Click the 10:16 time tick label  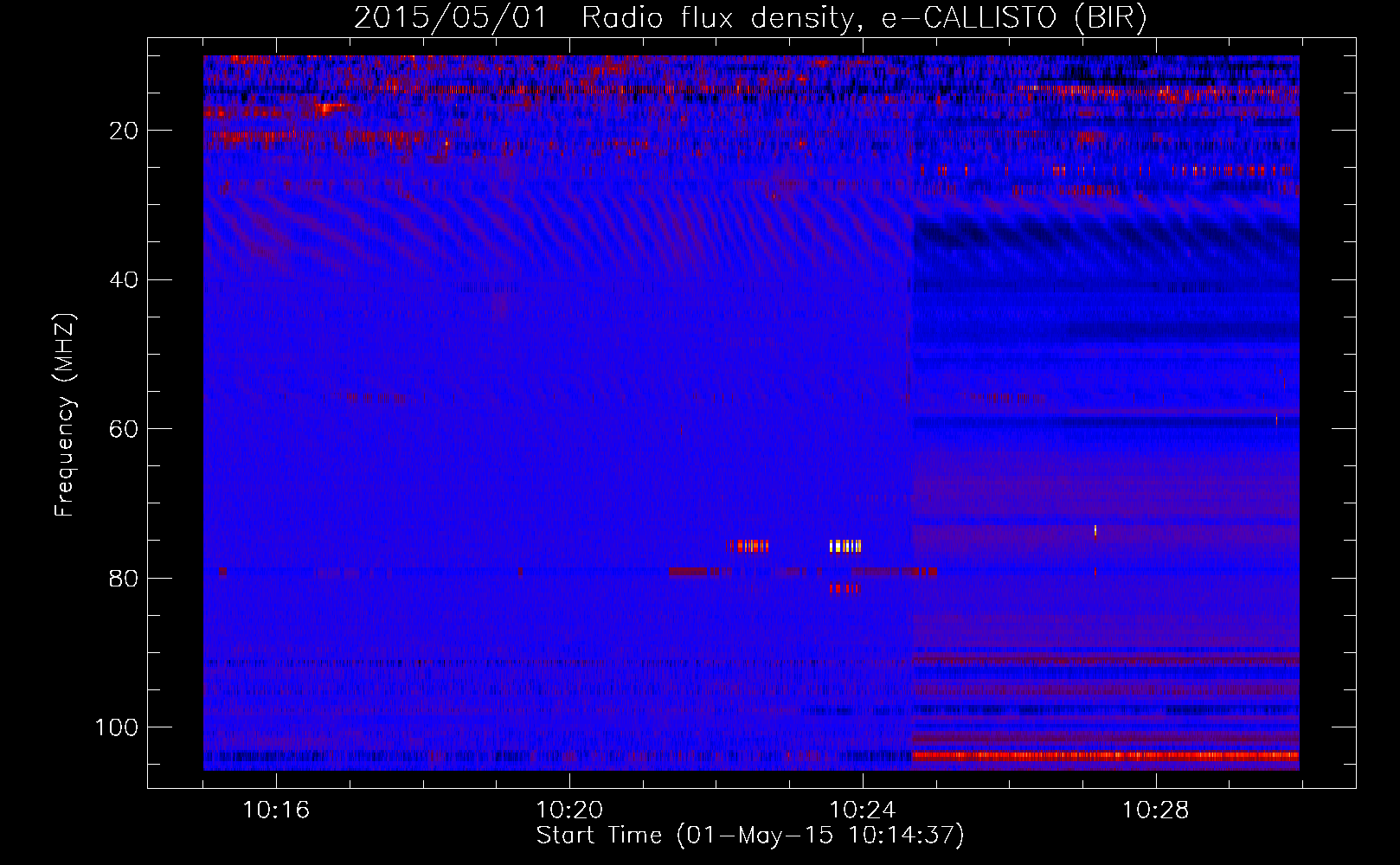click(x=276, y=811)
